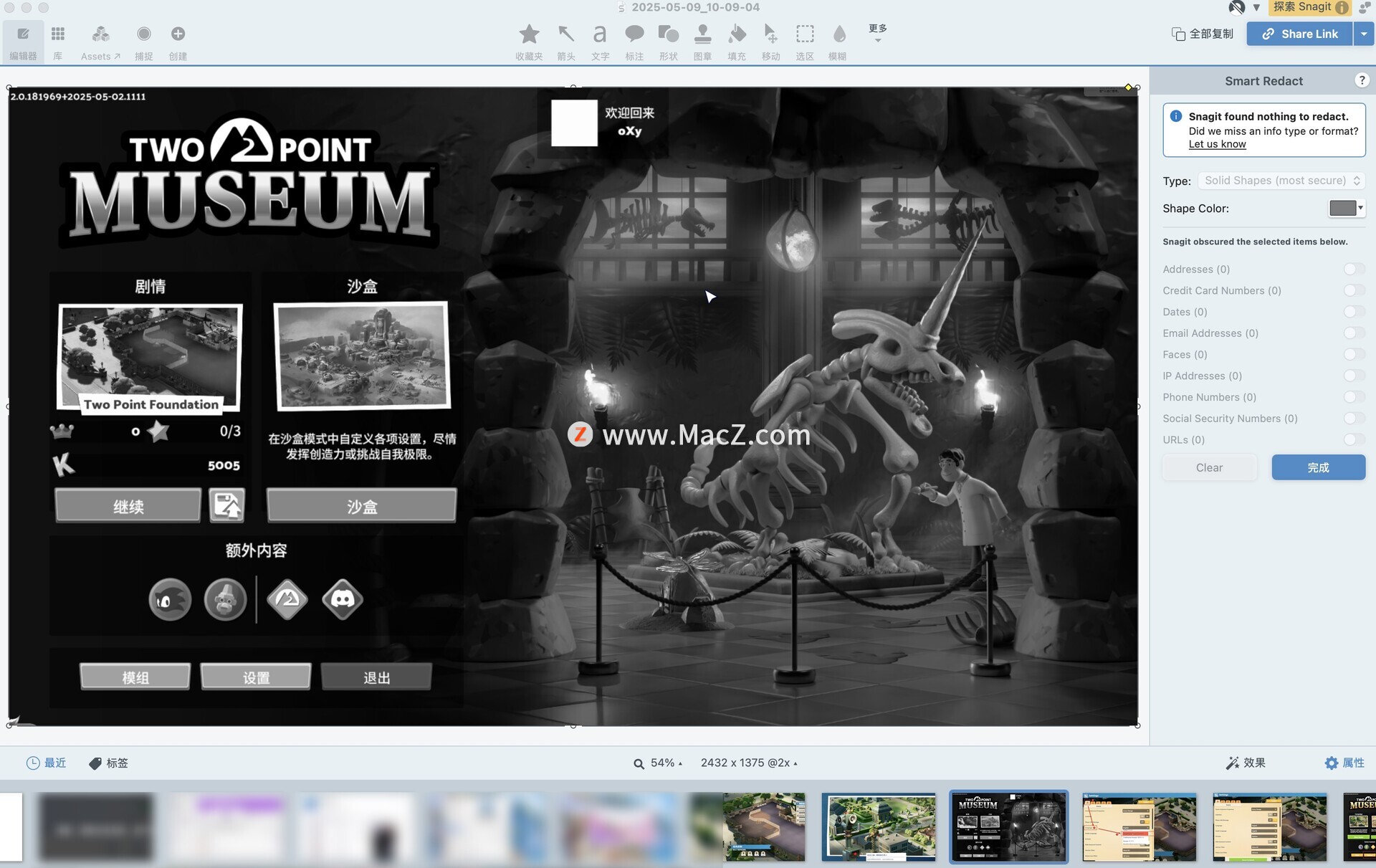Expand the 更多 tools menu
Viewport: 1376px width, 868px height.
coord(877,33)
